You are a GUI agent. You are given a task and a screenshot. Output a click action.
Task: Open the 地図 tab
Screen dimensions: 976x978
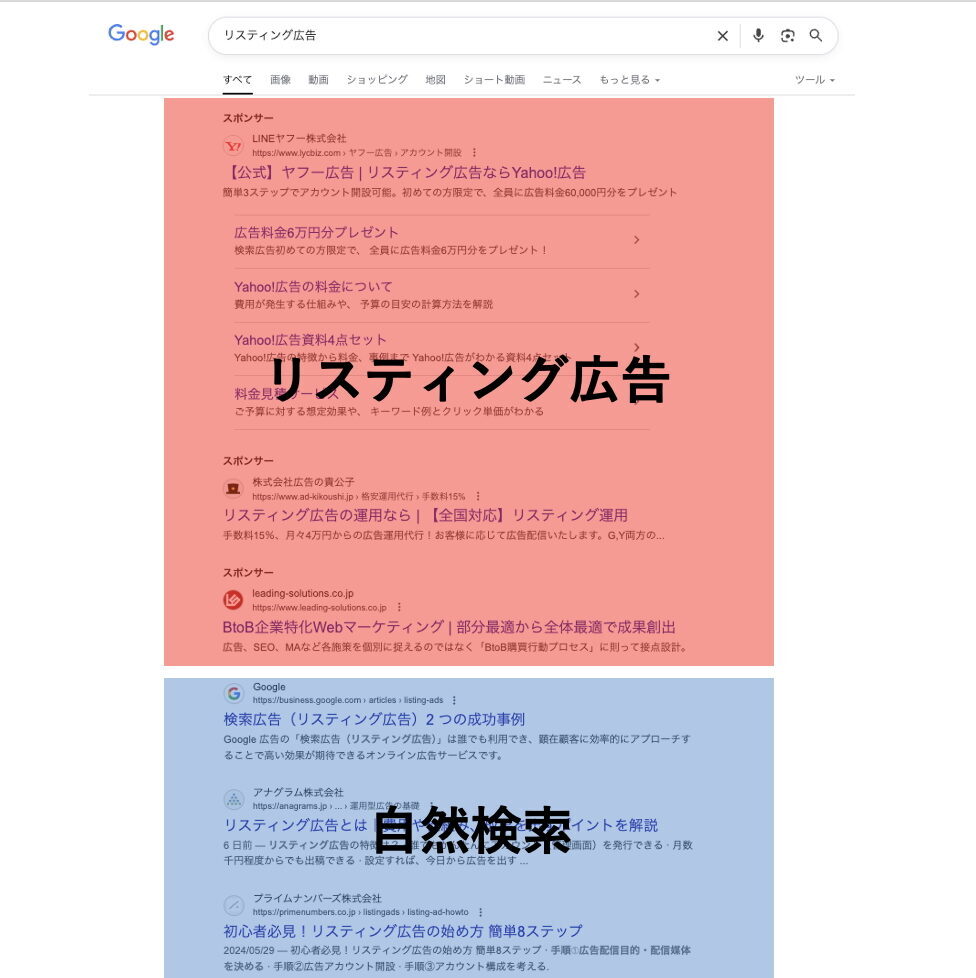[435, 80]
